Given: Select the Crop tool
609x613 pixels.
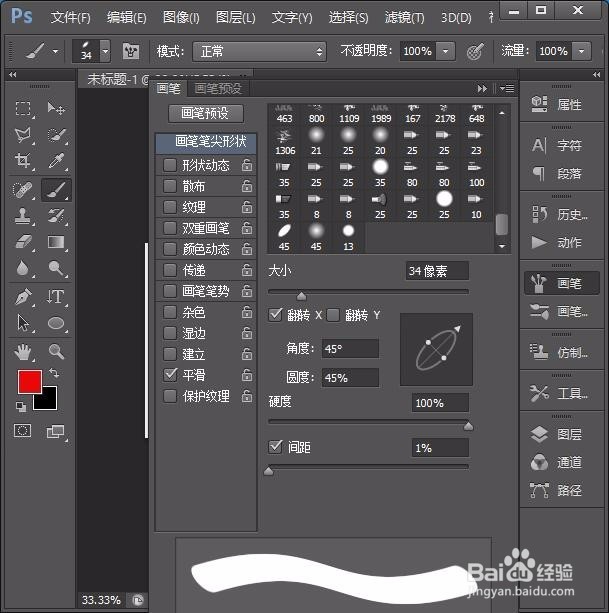Looking at the screenshot, I should tap(23, 161).
